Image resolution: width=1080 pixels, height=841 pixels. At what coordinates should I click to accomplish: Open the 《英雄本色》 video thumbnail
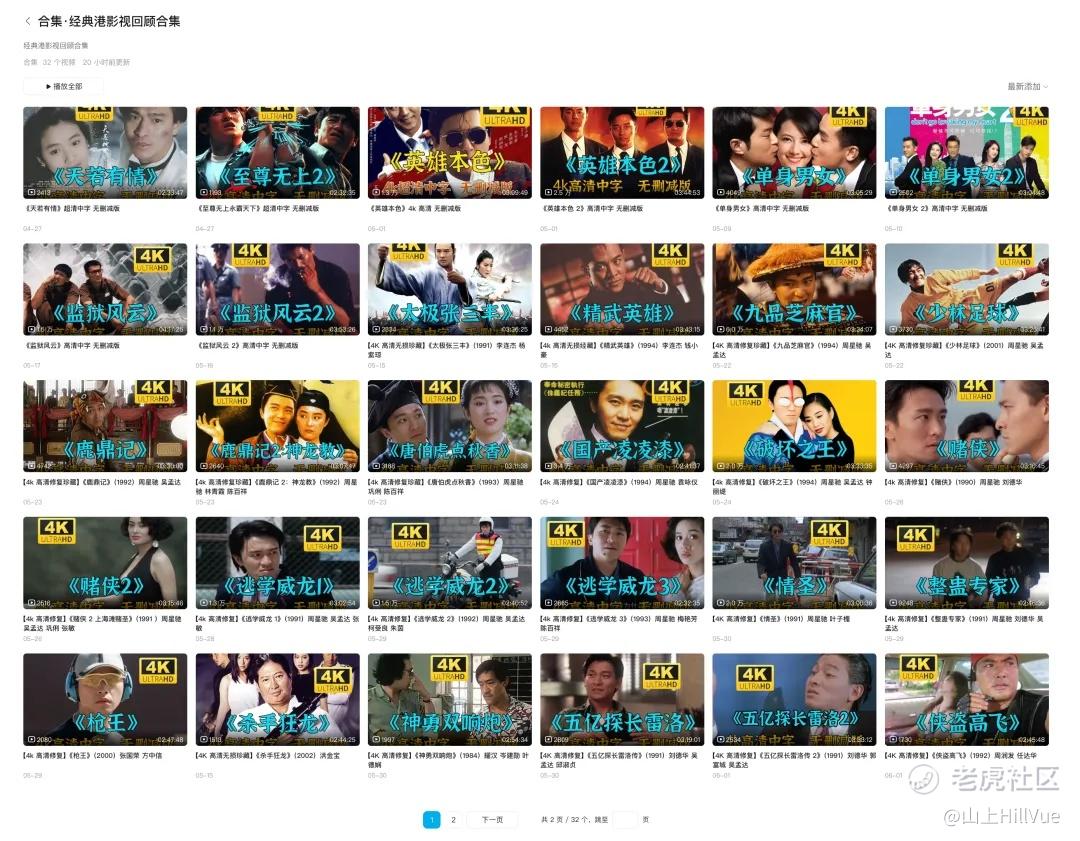[450, 153]
